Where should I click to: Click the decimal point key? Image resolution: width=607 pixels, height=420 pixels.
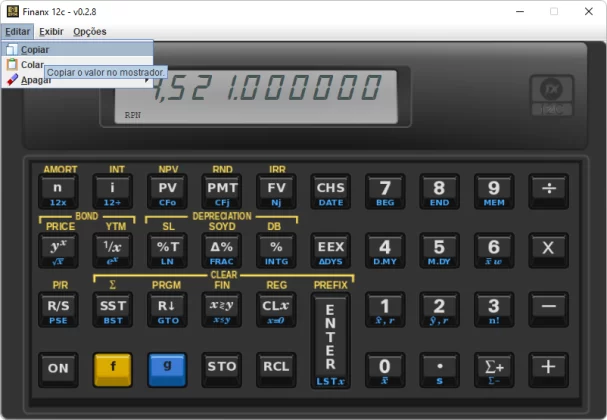click(439, 370)
